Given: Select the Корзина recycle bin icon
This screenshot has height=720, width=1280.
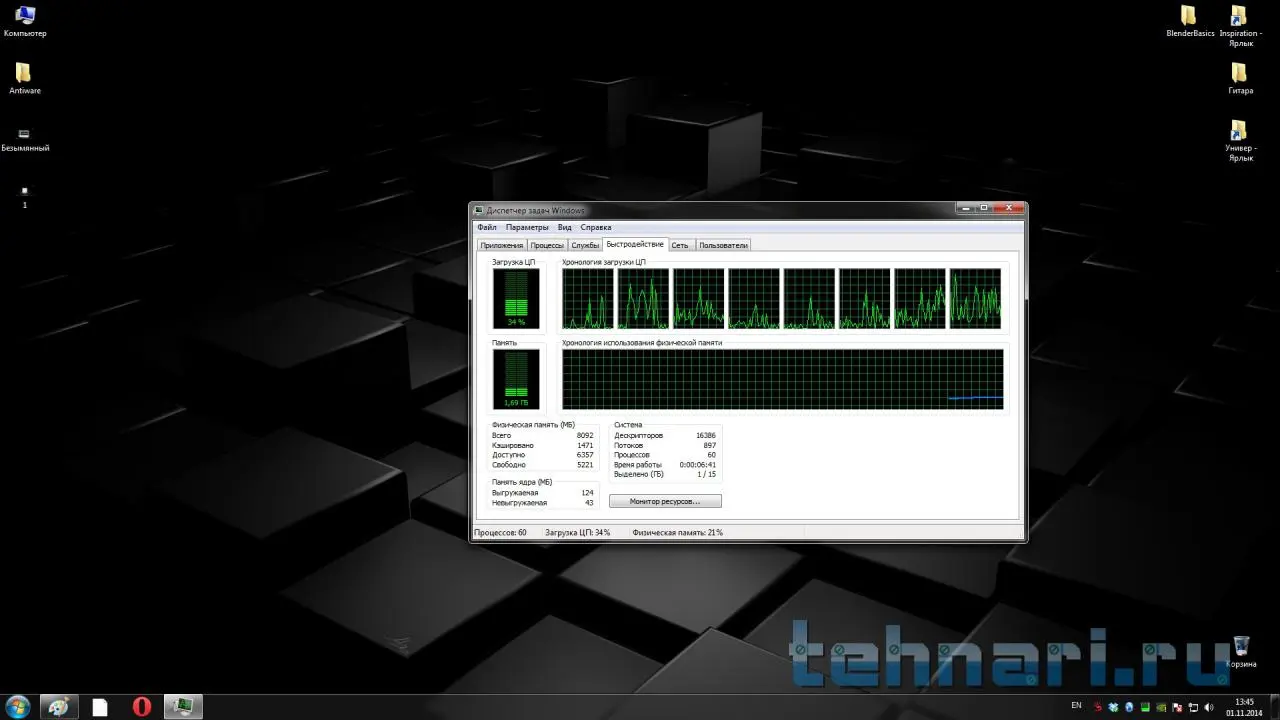Looking at the screenshot, I should 1241,651.
